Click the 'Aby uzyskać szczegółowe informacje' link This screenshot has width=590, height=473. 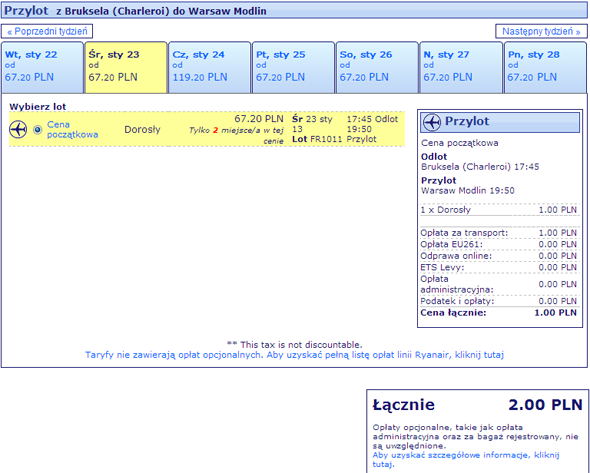point(466,459)
